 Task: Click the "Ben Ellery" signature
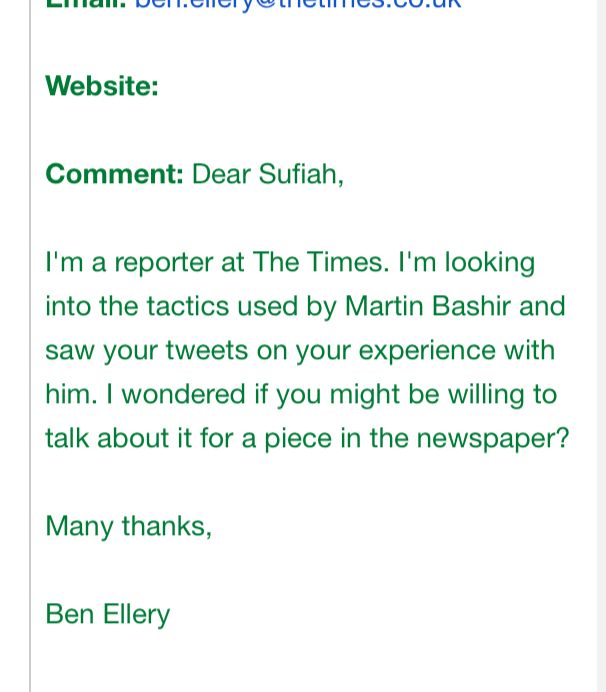pyautogui.click(x=107, y=614)
